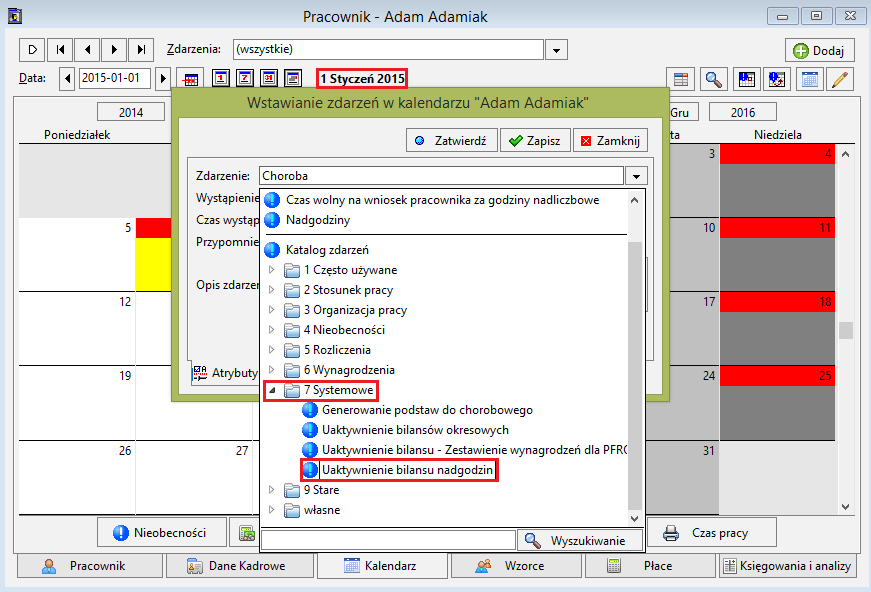Viewport: 871px width, 592px height.
Task: Click the pencil edit icon
Action: [840, 79]
